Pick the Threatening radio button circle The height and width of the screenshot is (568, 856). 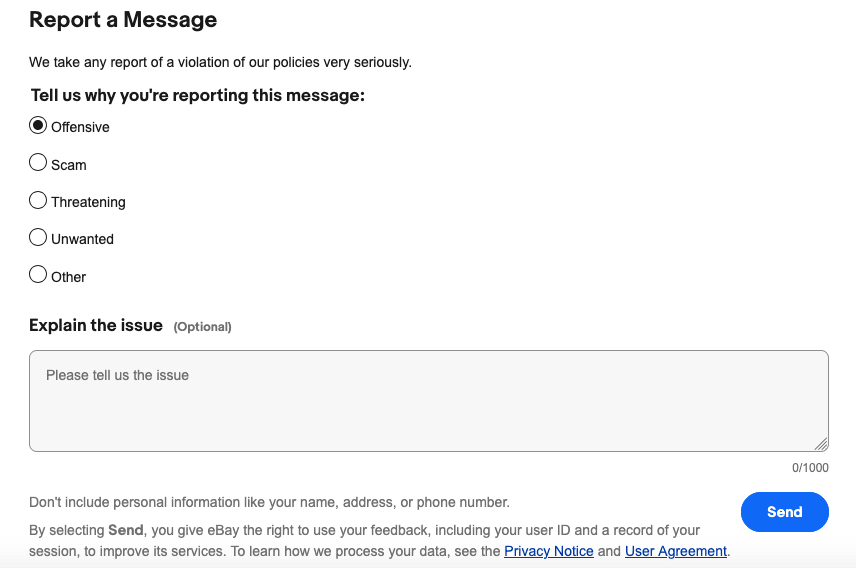click(x=38, y=200)
